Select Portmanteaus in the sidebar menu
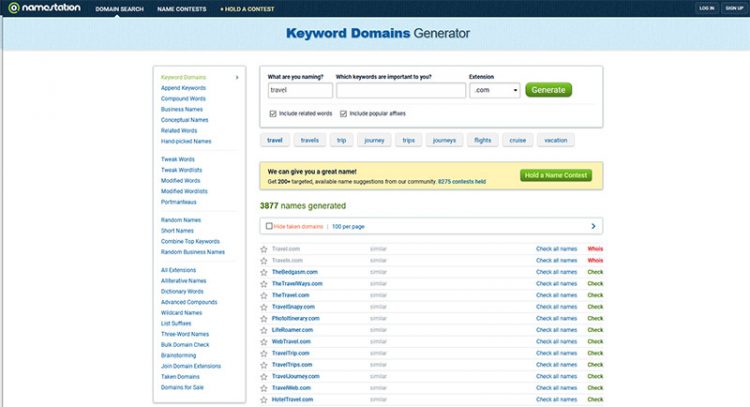The image size is (750, 407). pyautogui.click(x=180, y=202)
